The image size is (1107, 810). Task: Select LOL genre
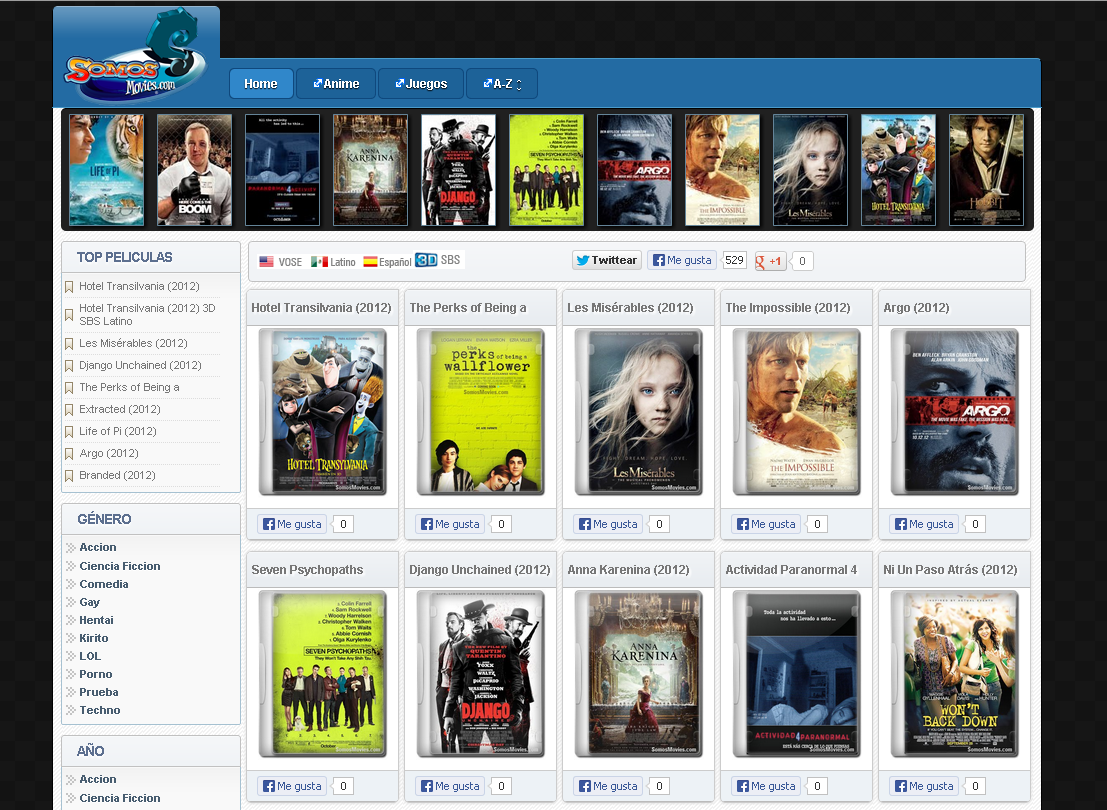click(90, 656)
